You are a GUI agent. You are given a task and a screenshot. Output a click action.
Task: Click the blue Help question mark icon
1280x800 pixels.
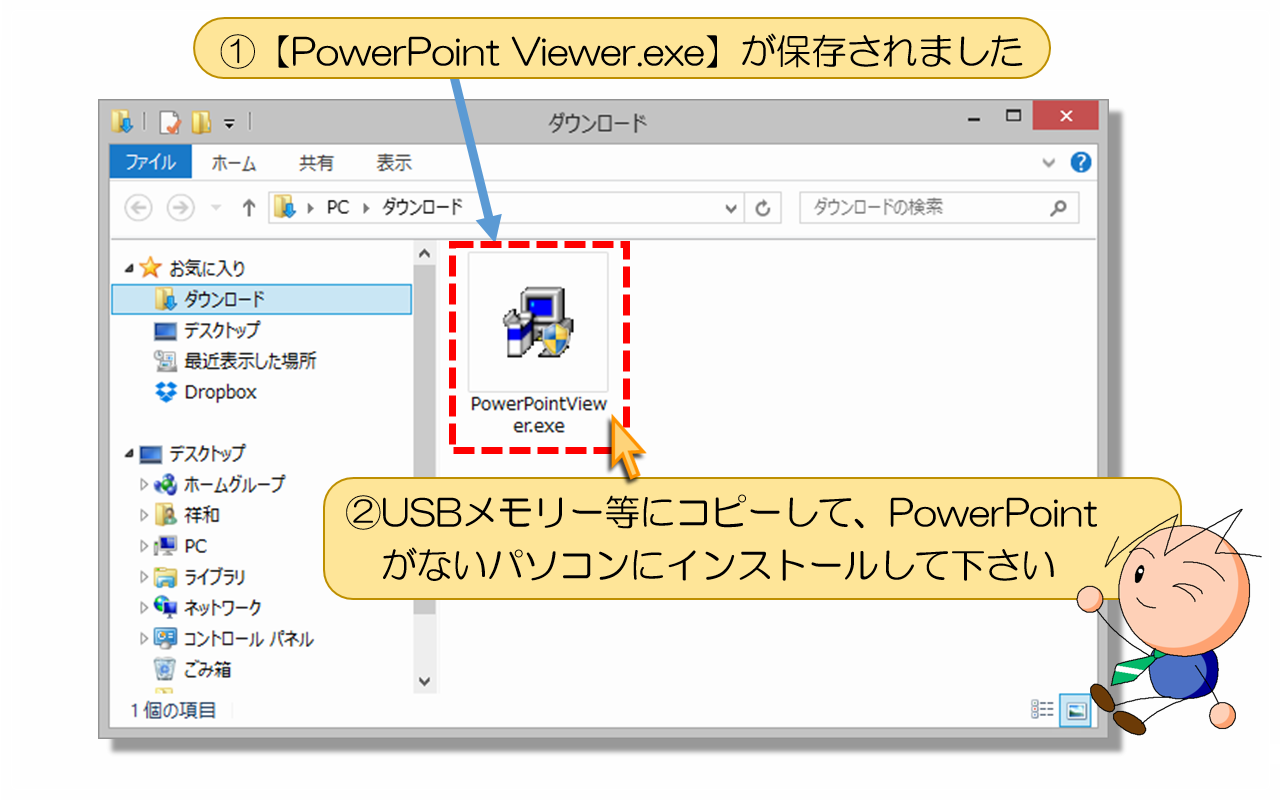tap(1081, 162)
